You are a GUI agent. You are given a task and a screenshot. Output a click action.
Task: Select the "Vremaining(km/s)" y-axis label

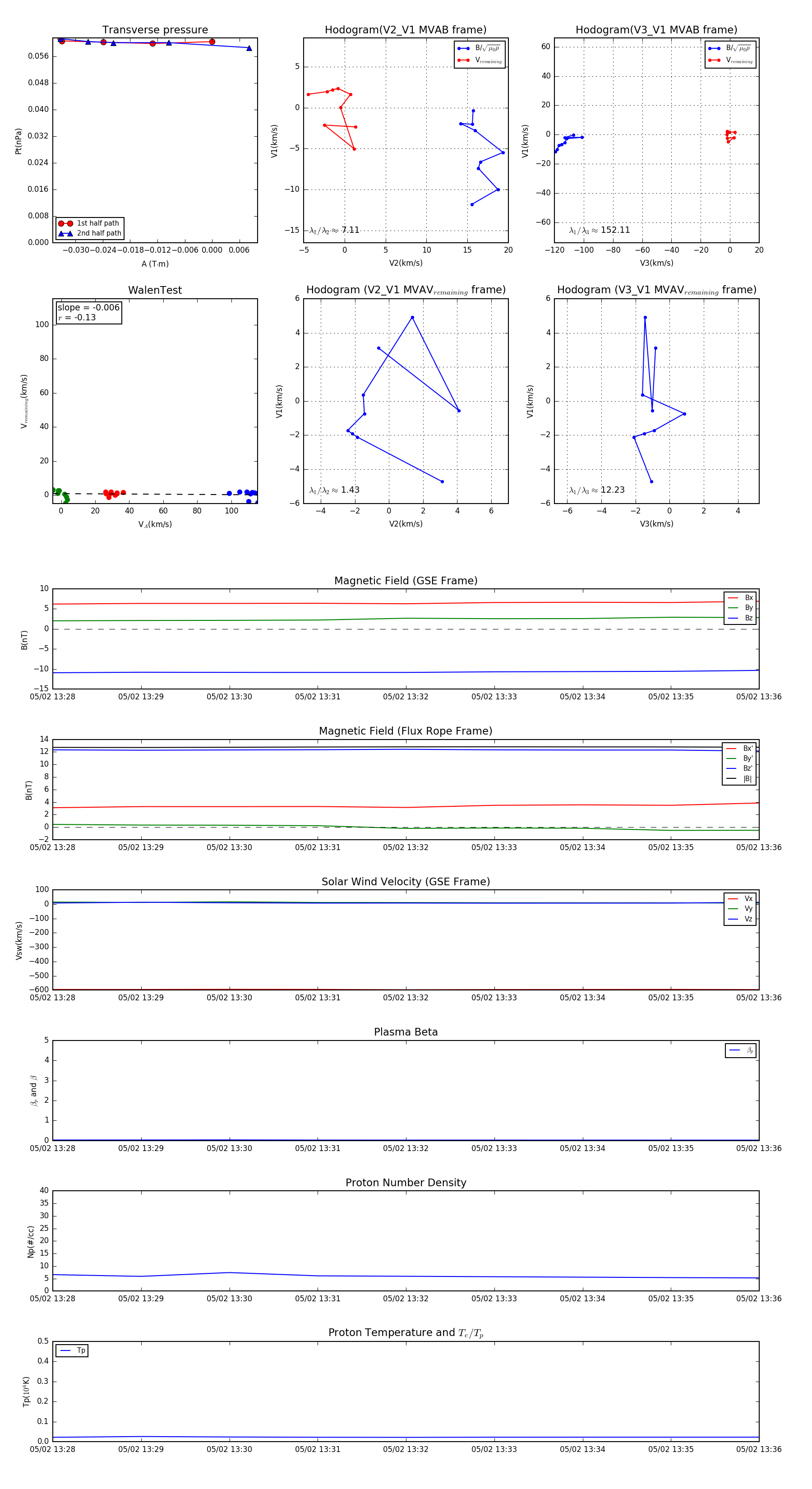(x=24, y=401)
